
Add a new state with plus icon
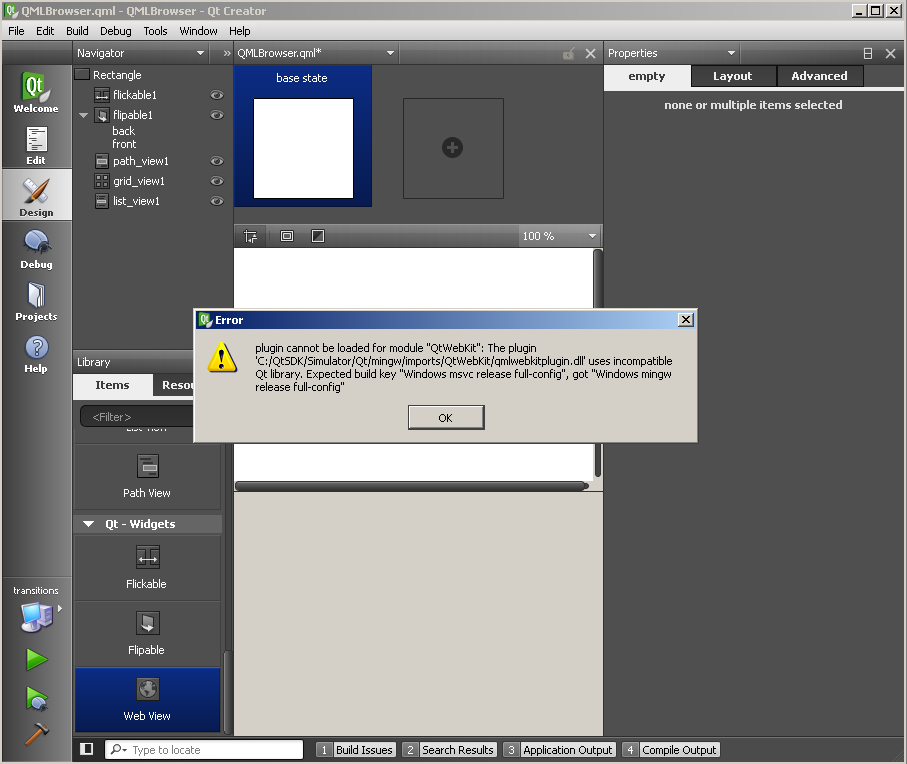(452, 148)
